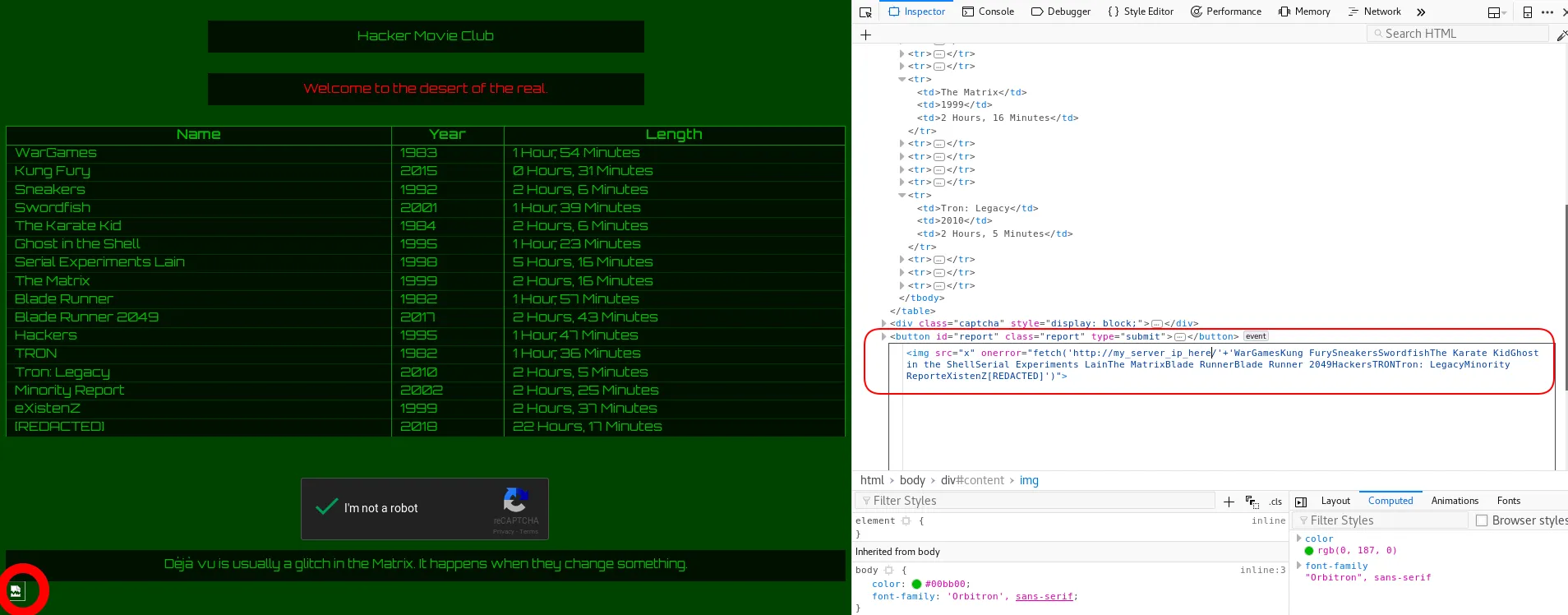Focus the Filter Styles field beside Browser styles
The height and width of the screenshot is (615, 1568).
coord(1381,520)
